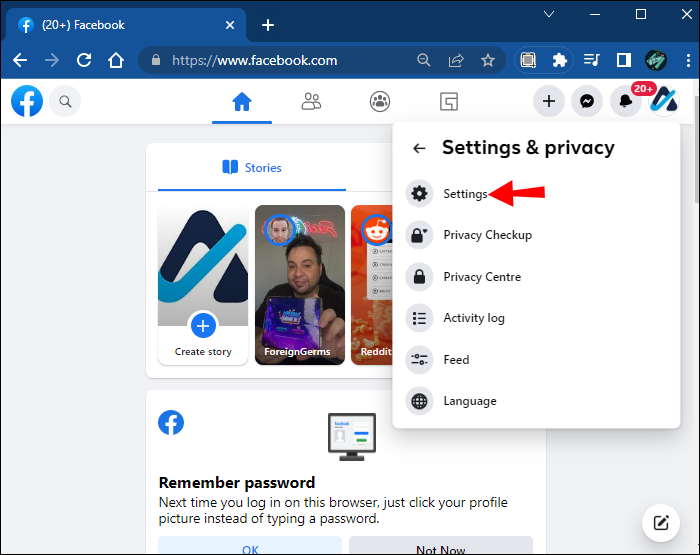
Task: Click the Privacy Checkup lock icon
Action: click(419, 235)
